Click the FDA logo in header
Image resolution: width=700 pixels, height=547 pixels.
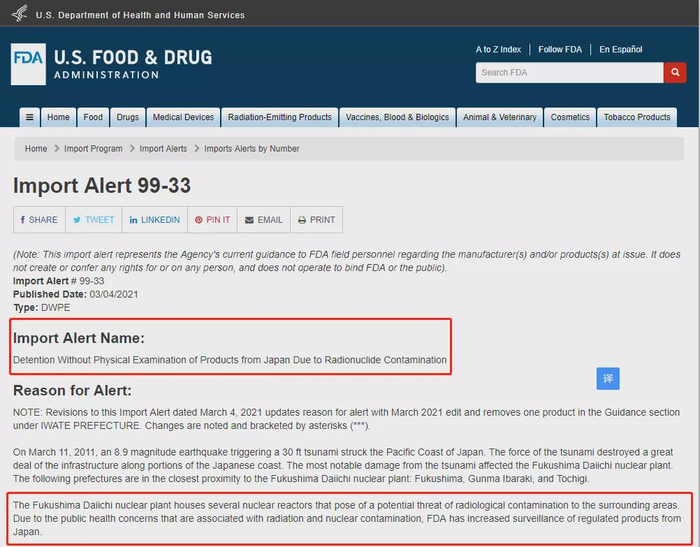coord(28,64)
